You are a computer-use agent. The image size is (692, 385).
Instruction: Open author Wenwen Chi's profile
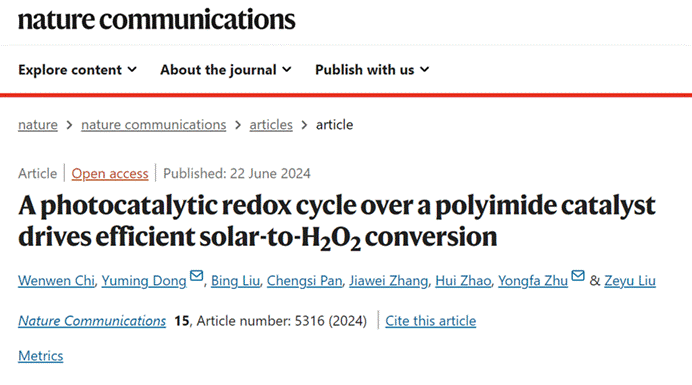pyautogui.click(x=56, y=281)
